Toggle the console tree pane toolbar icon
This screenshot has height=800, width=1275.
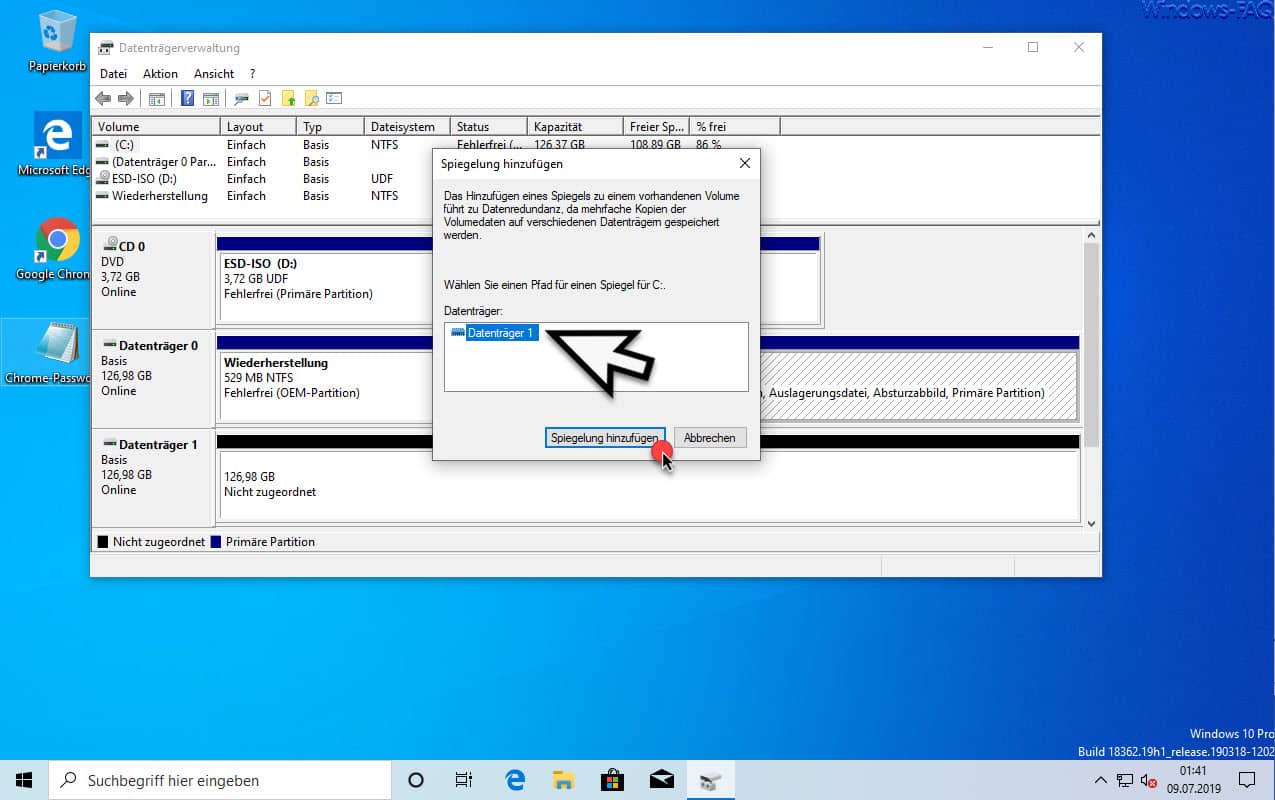pyautogui.click(x=157, y=98)
